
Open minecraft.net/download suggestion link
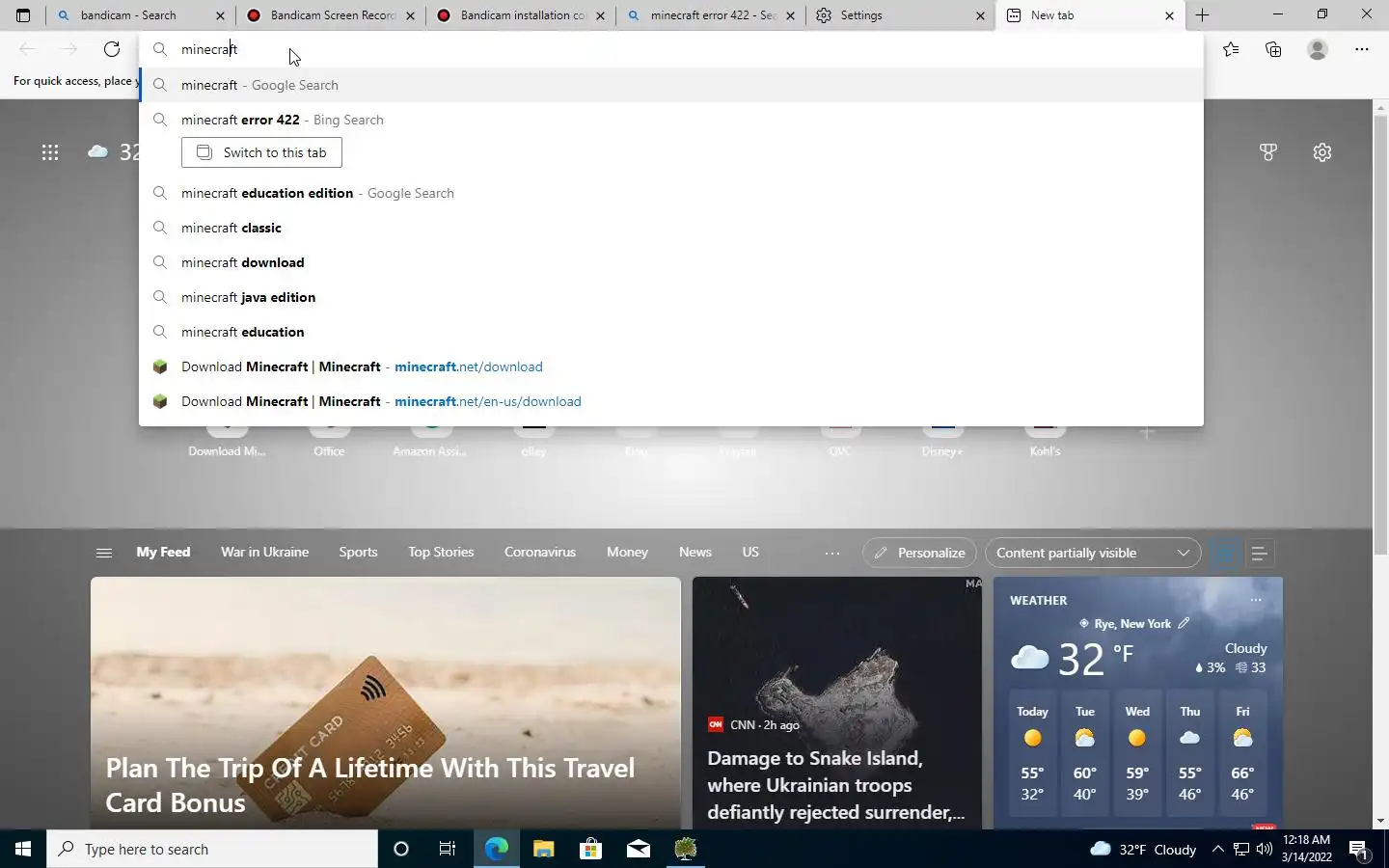[671, 366]
